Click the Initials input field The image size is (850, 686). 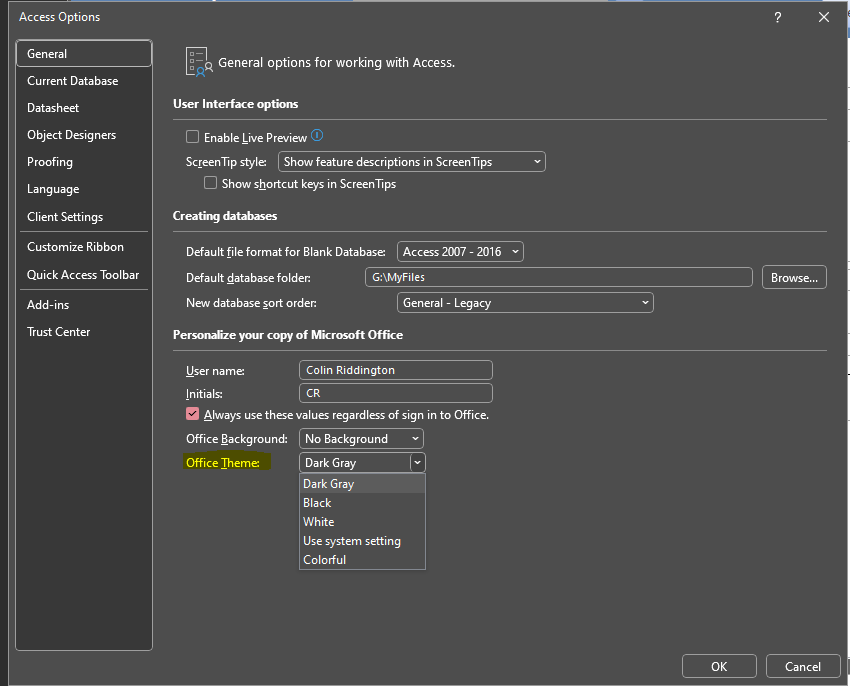tap(396, 393)
